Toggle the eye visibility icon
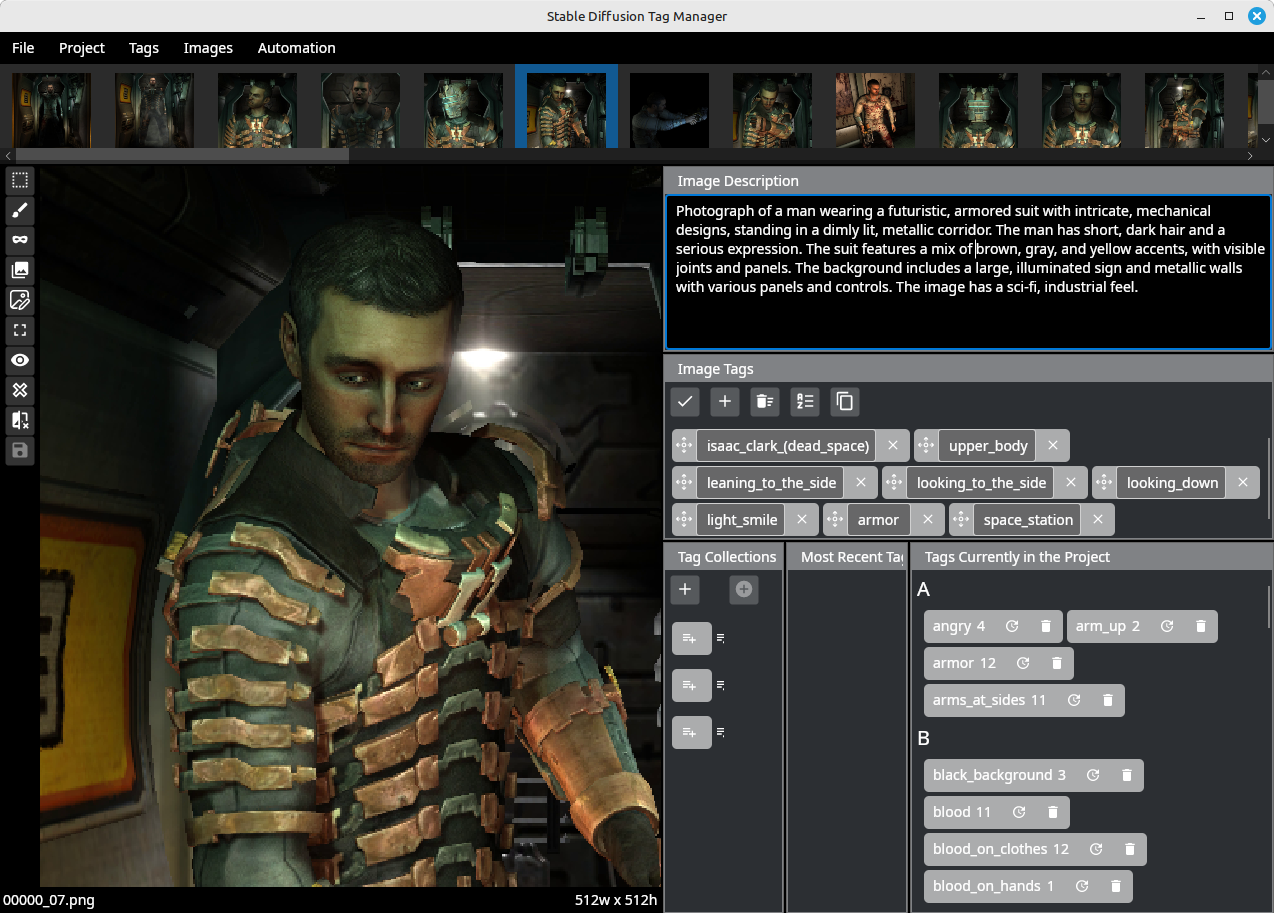The image size is (1274, 913). click(20, 360)
